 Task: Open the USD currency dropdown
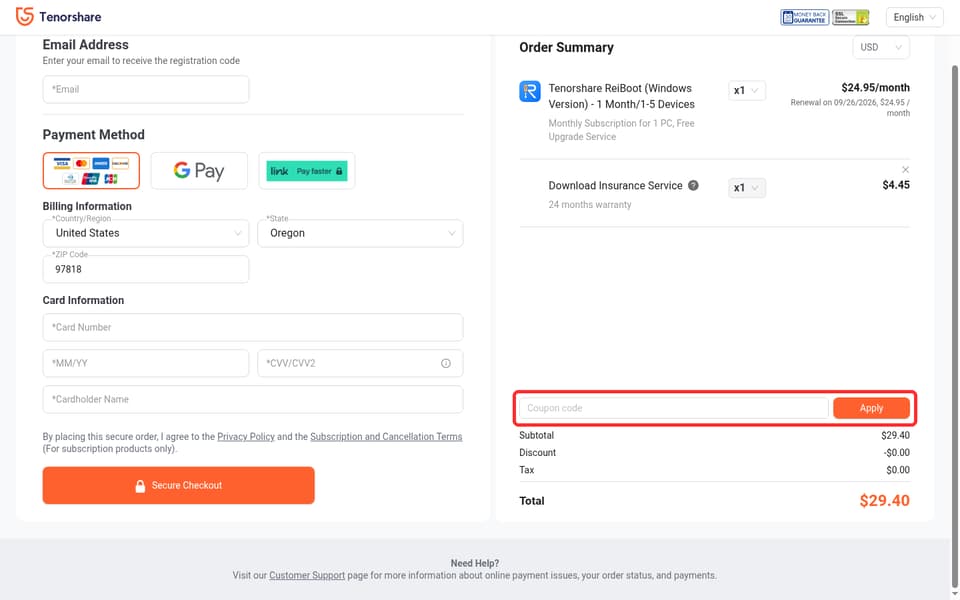pos(880,47)
